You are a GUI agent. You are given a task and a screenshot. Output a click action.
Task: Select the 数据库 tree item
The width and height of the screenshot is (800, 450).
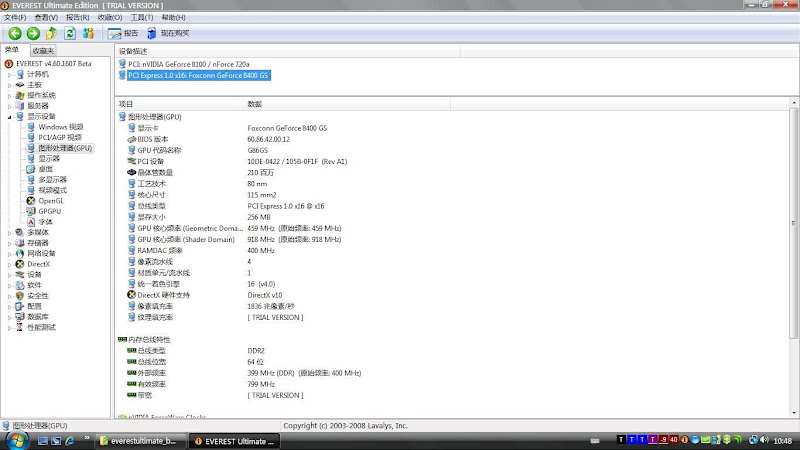tap(38, 317)
